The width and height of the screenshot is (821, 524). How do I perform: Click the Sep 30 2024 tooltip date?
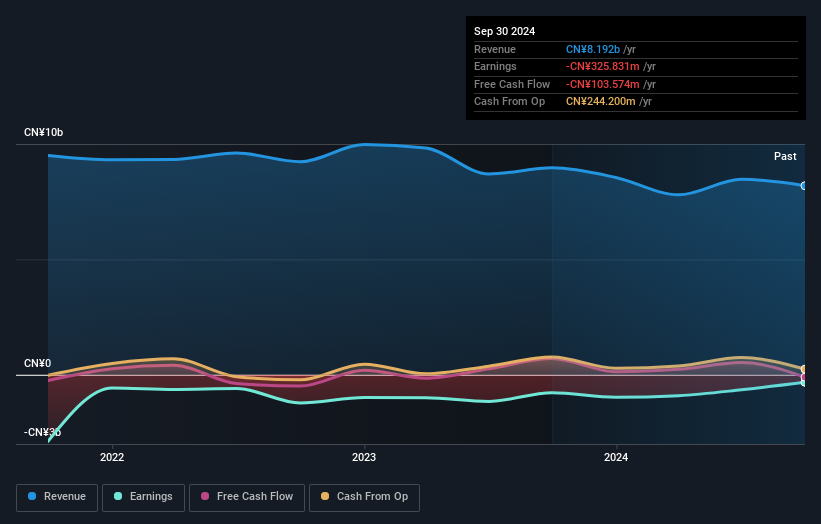[504, 31]
